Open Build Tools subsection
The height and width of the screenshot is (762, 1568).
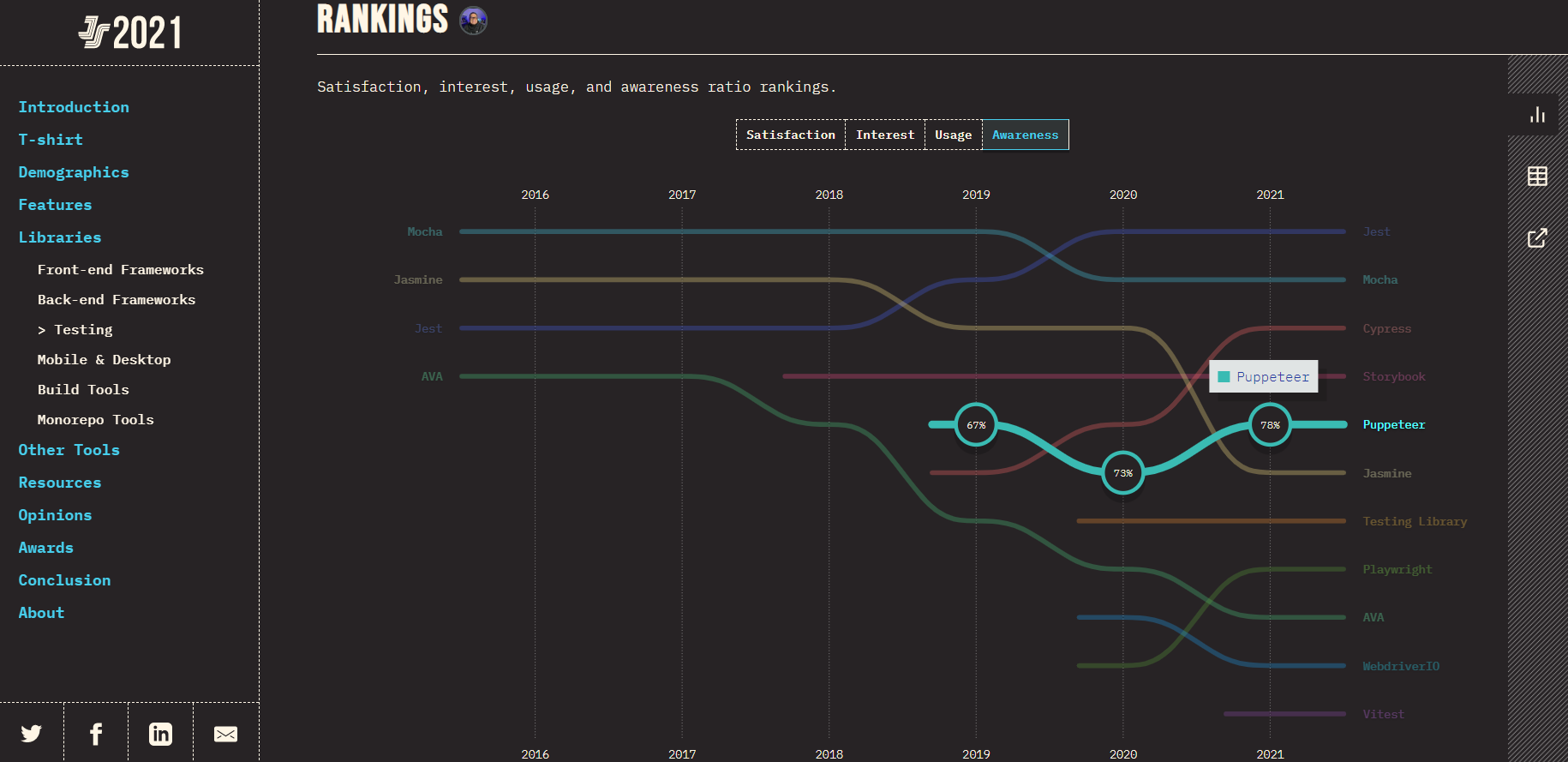(x=83, y=390)
